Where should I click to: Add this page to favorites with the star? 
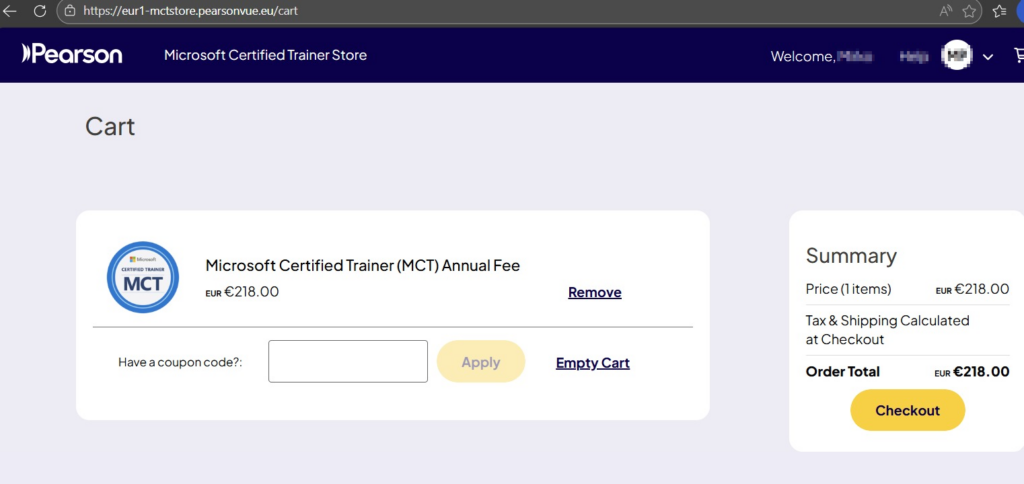[969, 11]
